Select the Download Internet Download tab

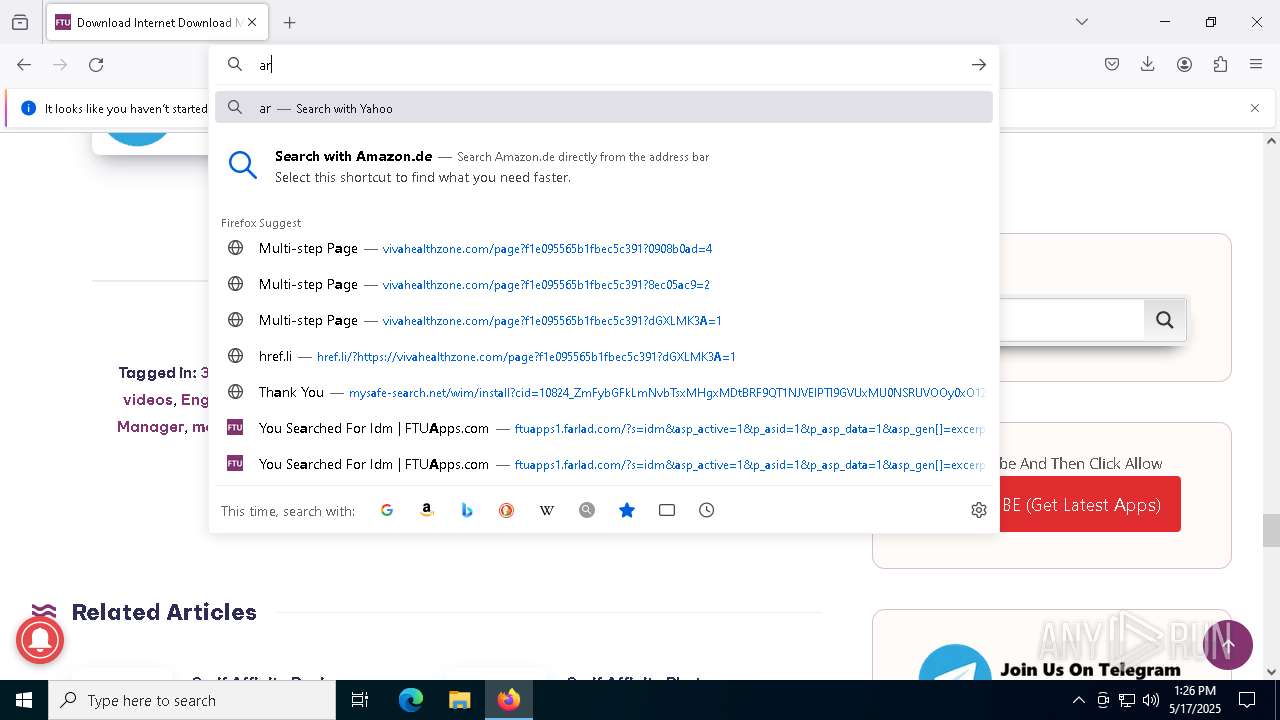click(x=156, y=22)
